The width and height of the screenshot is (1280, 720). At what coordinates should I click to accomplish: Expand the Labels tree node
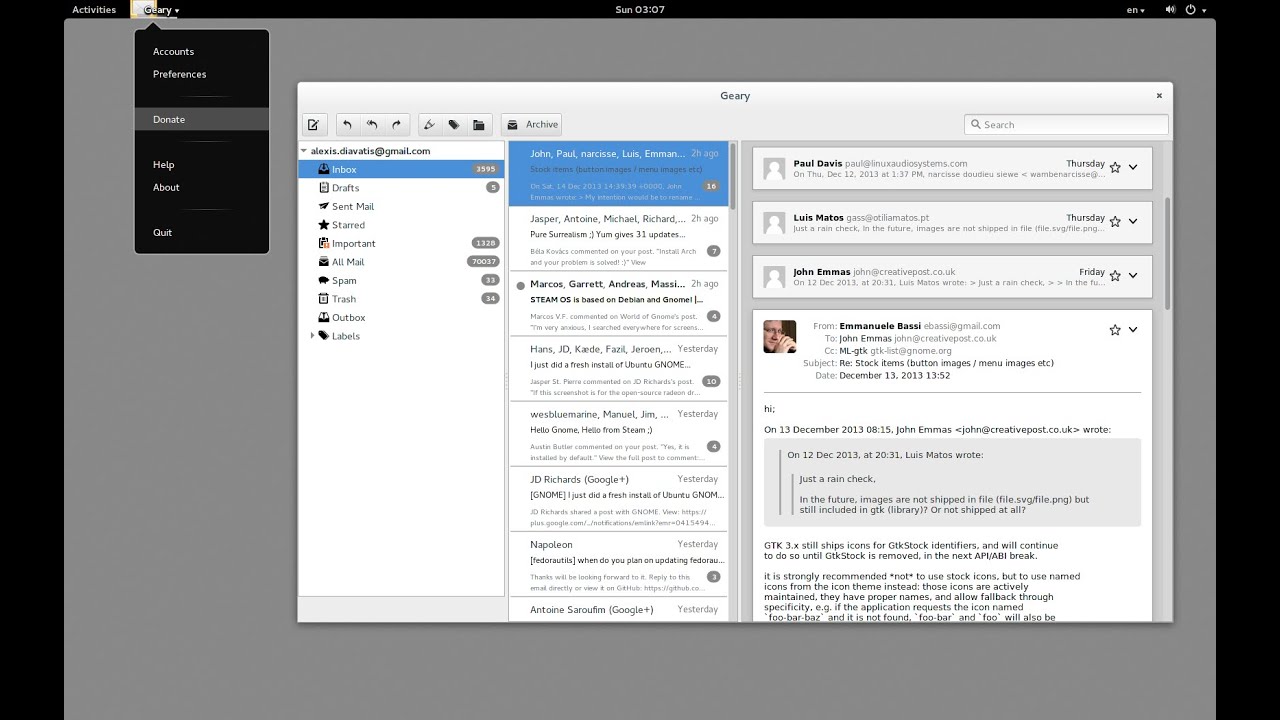click(312, 336)
